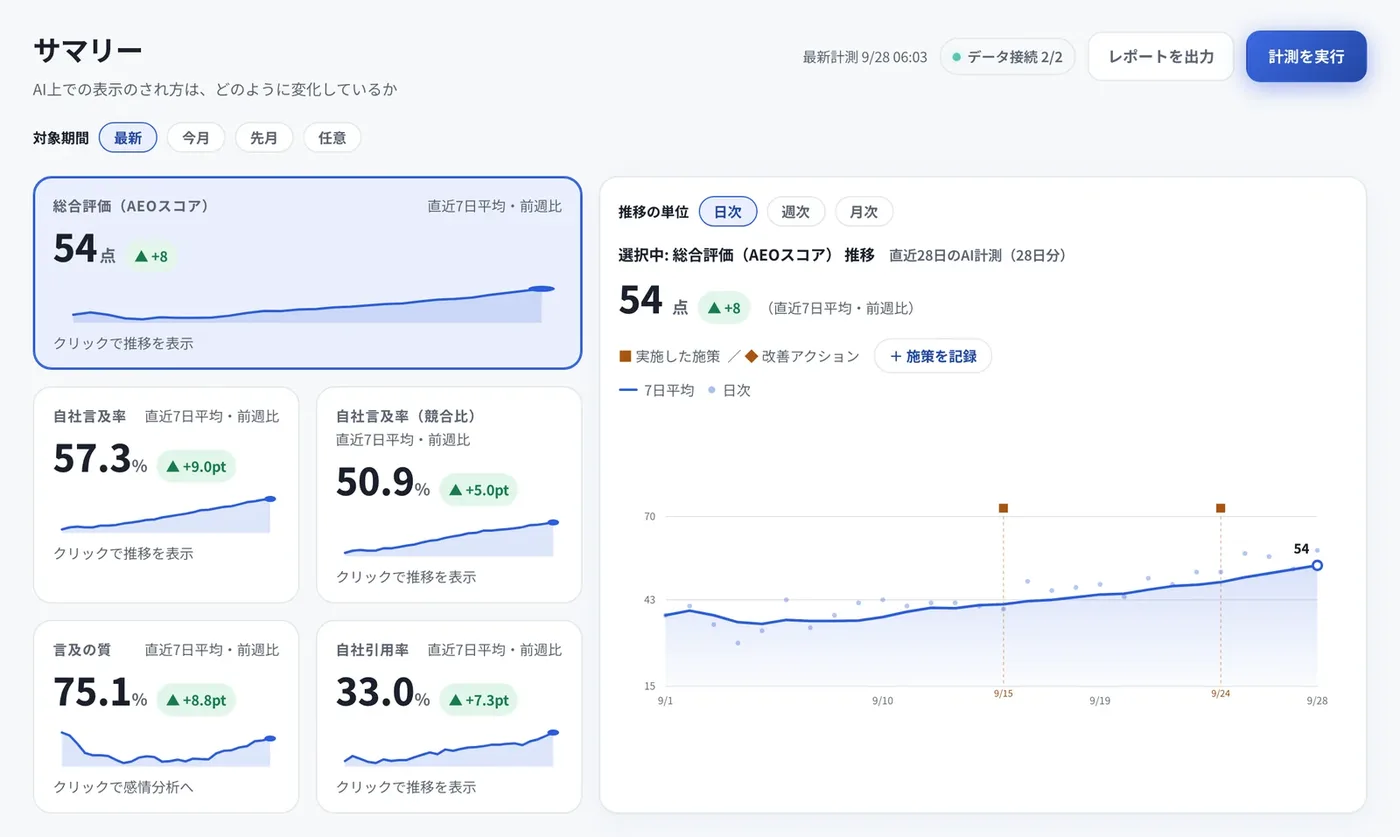Click the 総合評価 card's クリックで推移を表示 text
Image resolution: width=1400 pixels, height=837 pixels.
(x=123, y=343)
